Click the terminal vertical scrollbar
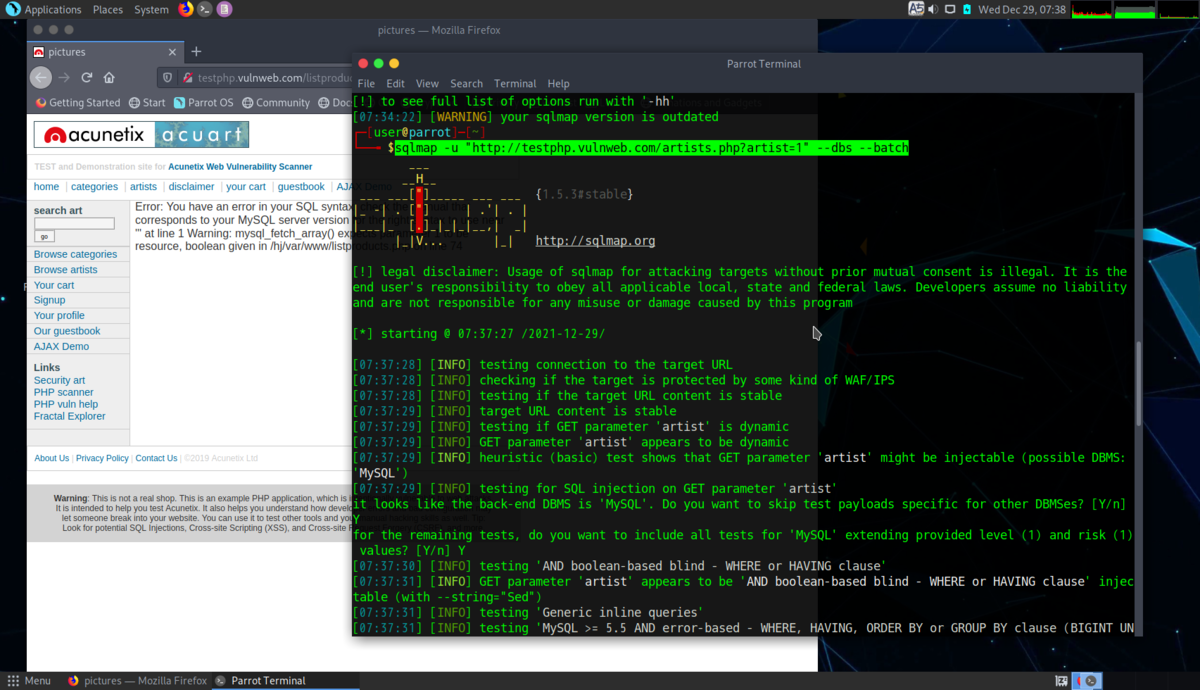Screen dimensions: 1200x690 [x=1137, y=384]
